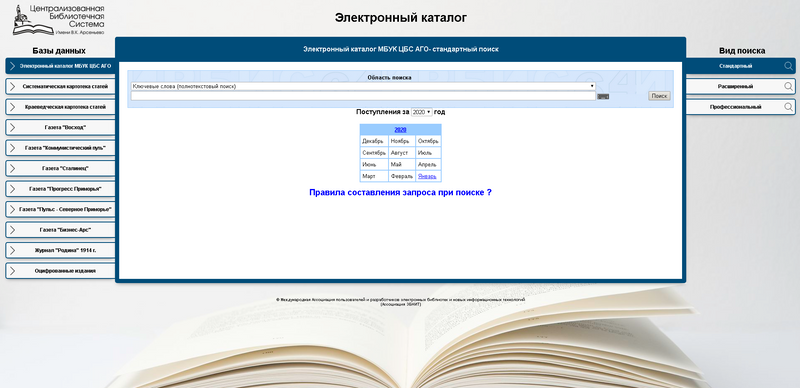The height and width of the screenshot is (388, 800).
Task: Click into the search text input field
Action: tap(363, 96)
